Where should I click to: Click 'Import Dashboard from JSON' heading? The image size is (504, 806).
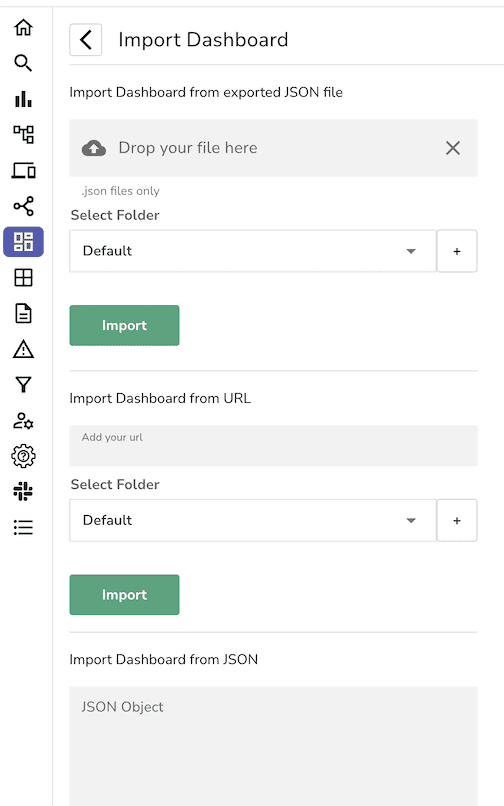164,660
